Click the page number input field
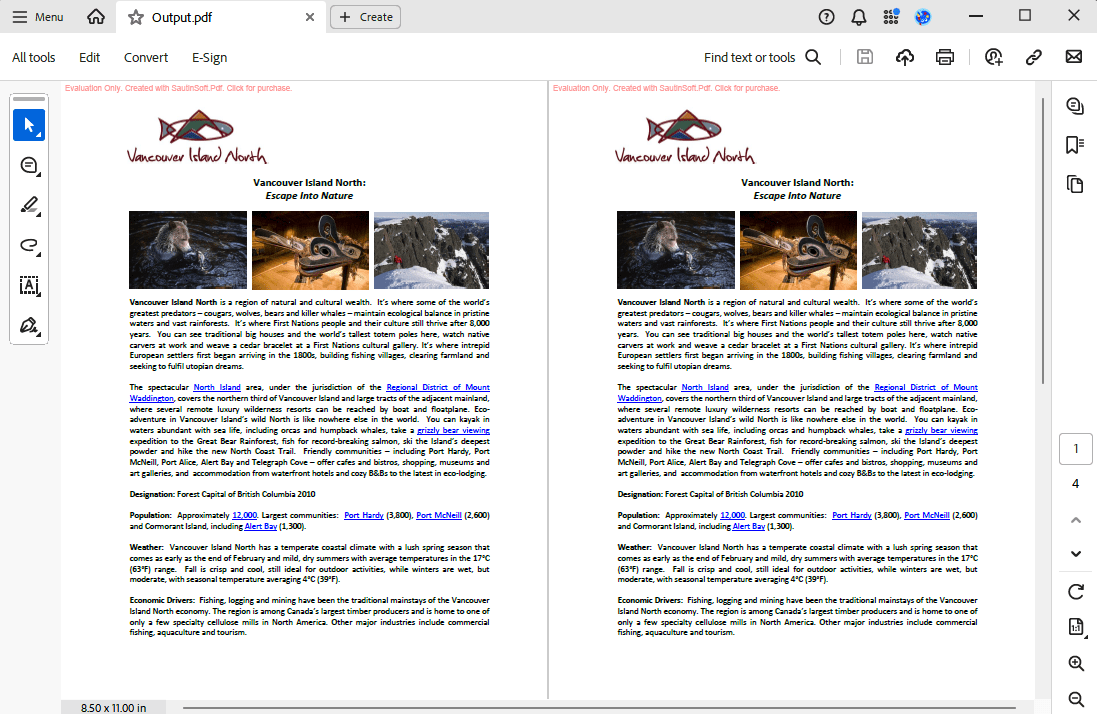Screen dimensions: 1097x714 pos(1075,448)
